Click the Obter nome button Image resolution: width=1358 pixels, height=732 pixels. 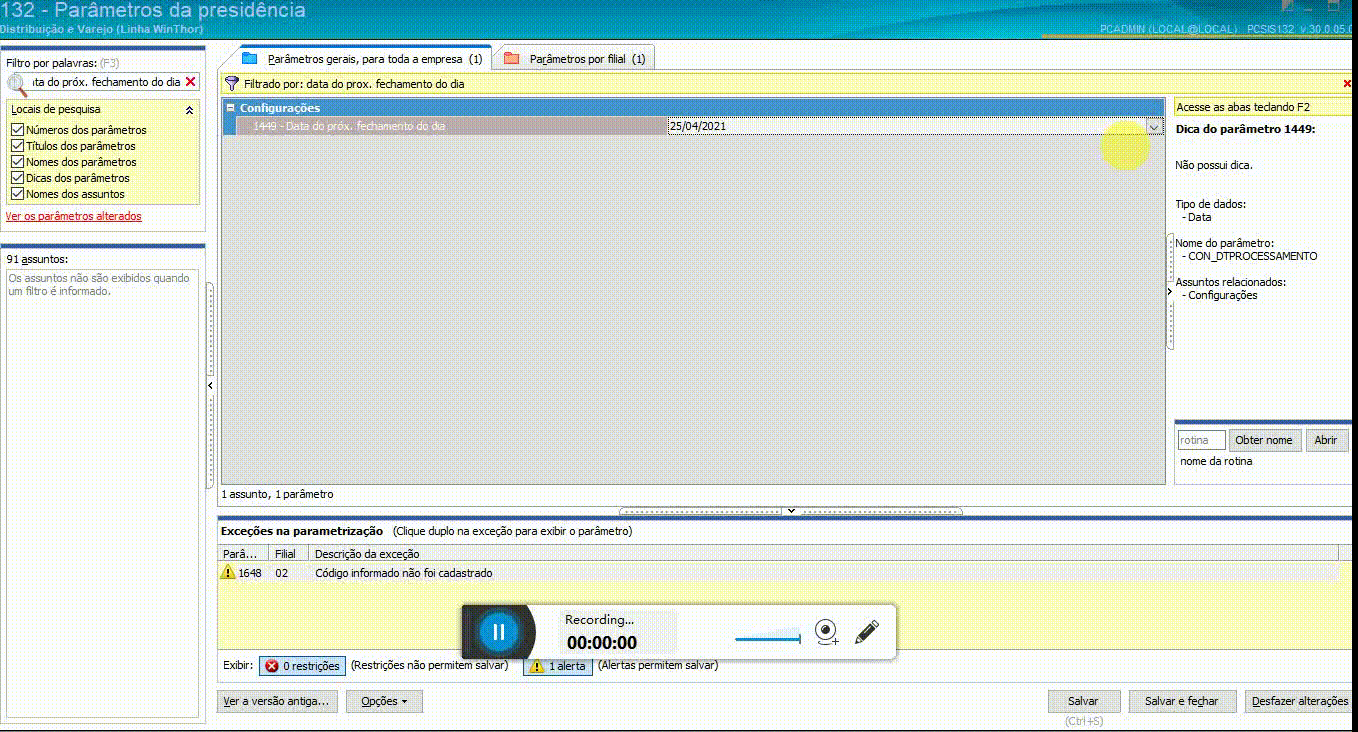pos(1264,440)
